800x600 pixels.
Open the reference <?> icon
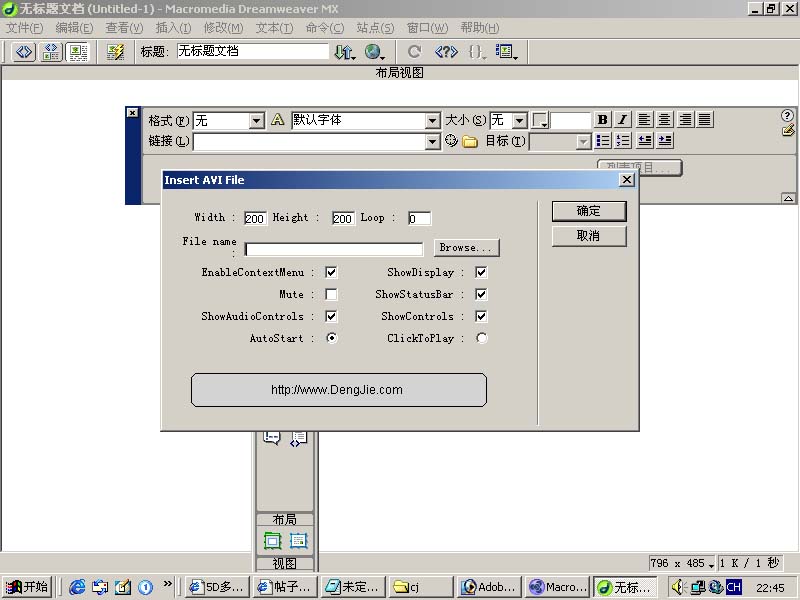click(446, 52)
